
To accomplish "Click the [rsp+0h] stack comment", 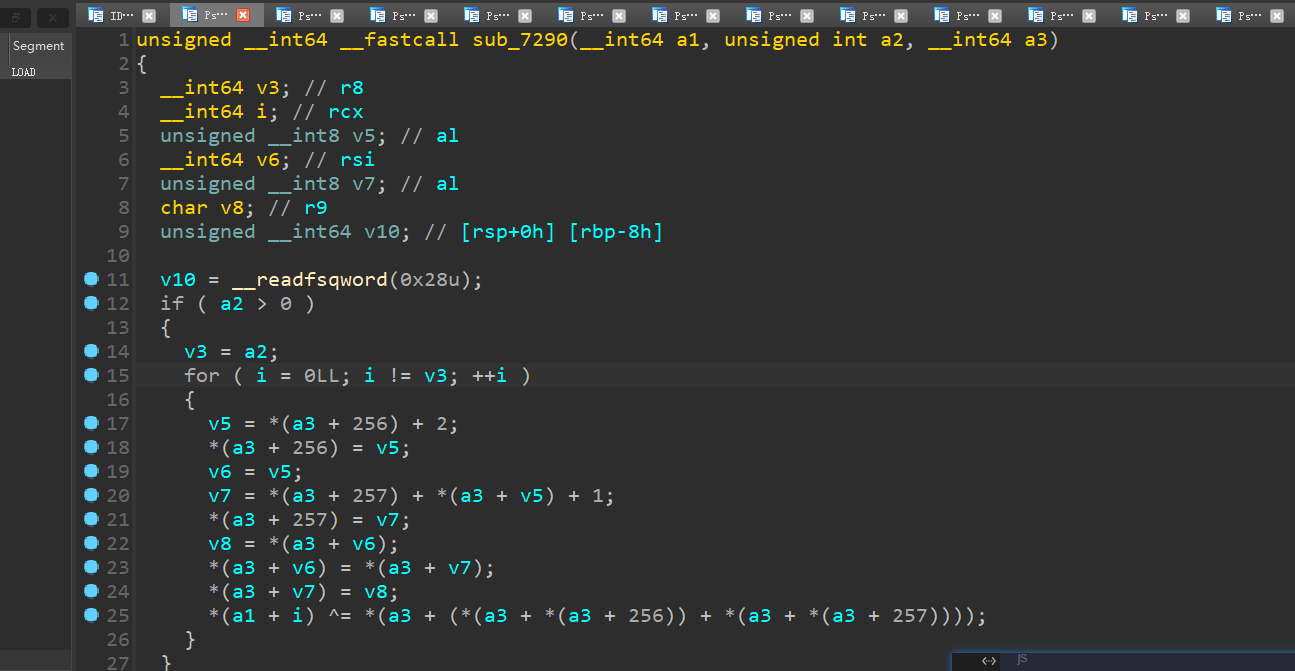I will click(508, 232).
